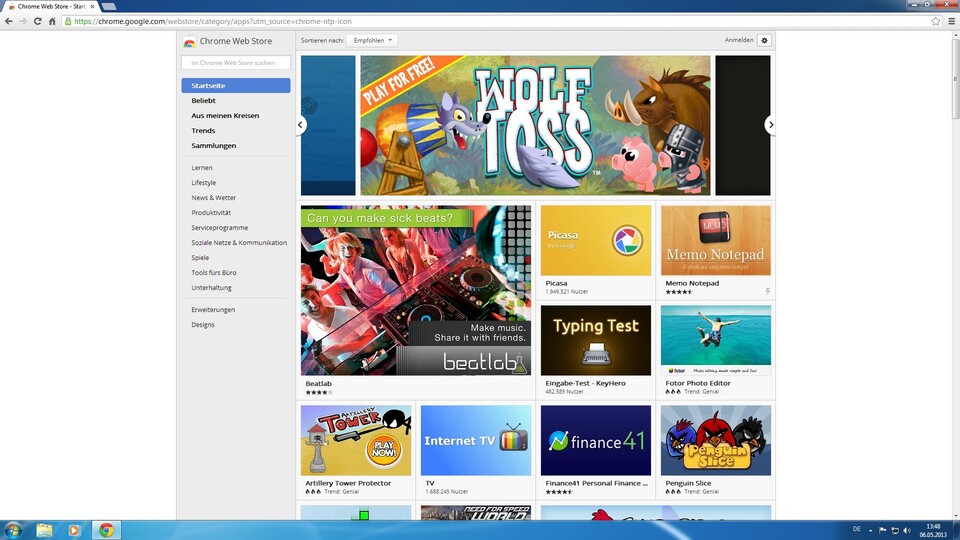Select Beliebt in the sidebar
Viewport: 960px width, 540px height.
[204, 101]
